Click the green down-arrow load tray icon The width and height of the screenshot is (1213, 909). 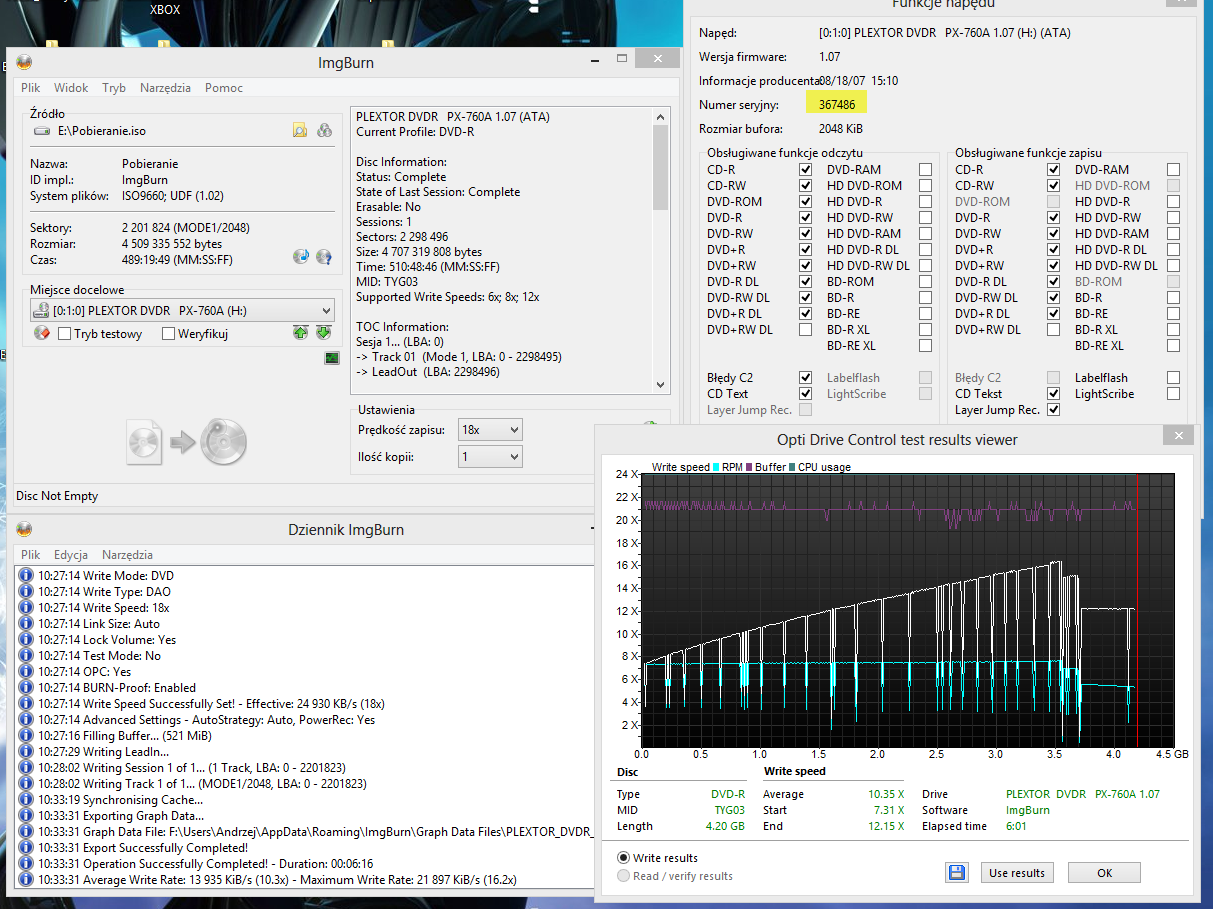click(323, 333)
